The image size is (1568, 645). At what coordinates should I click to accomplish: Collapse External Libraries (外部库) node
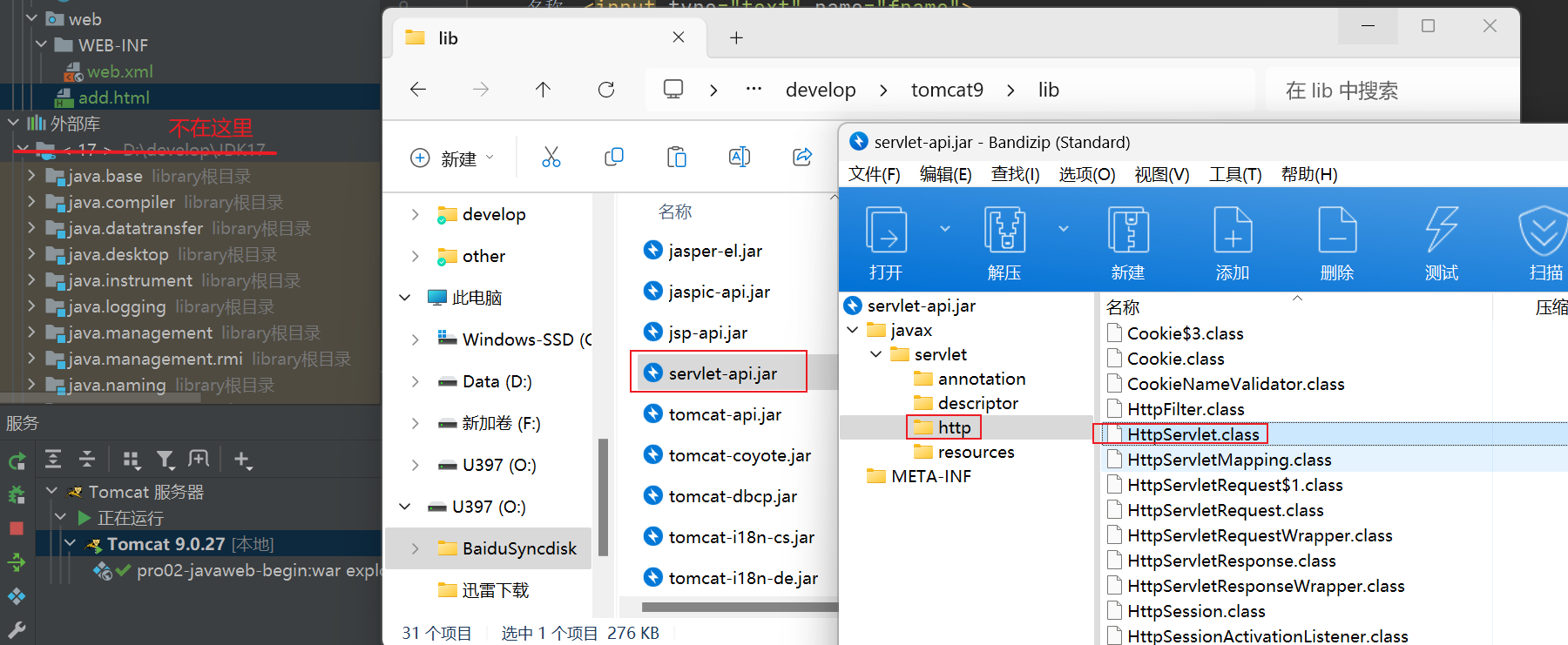click(x=13, y=124)
